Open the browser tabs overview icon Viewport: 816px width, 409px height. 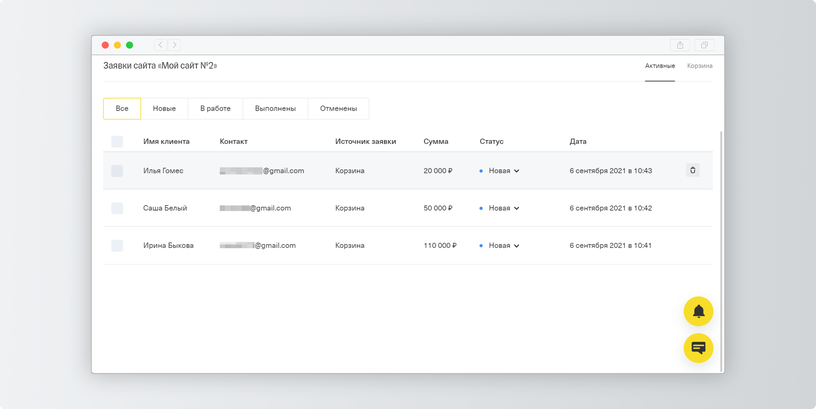click(704, 45)
